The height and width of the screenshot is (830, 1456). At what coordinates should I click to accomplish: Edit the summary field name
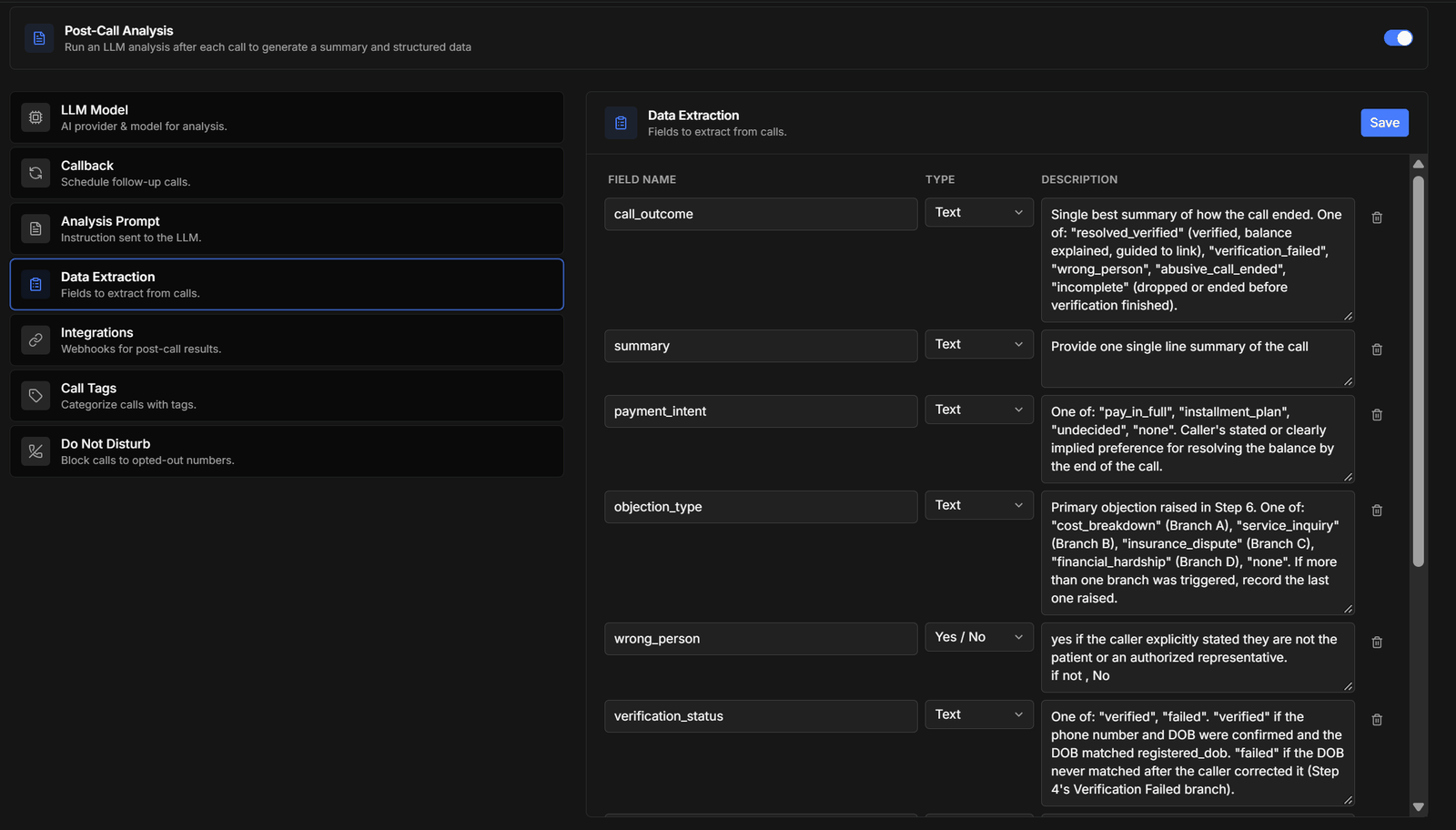point(761,346)
